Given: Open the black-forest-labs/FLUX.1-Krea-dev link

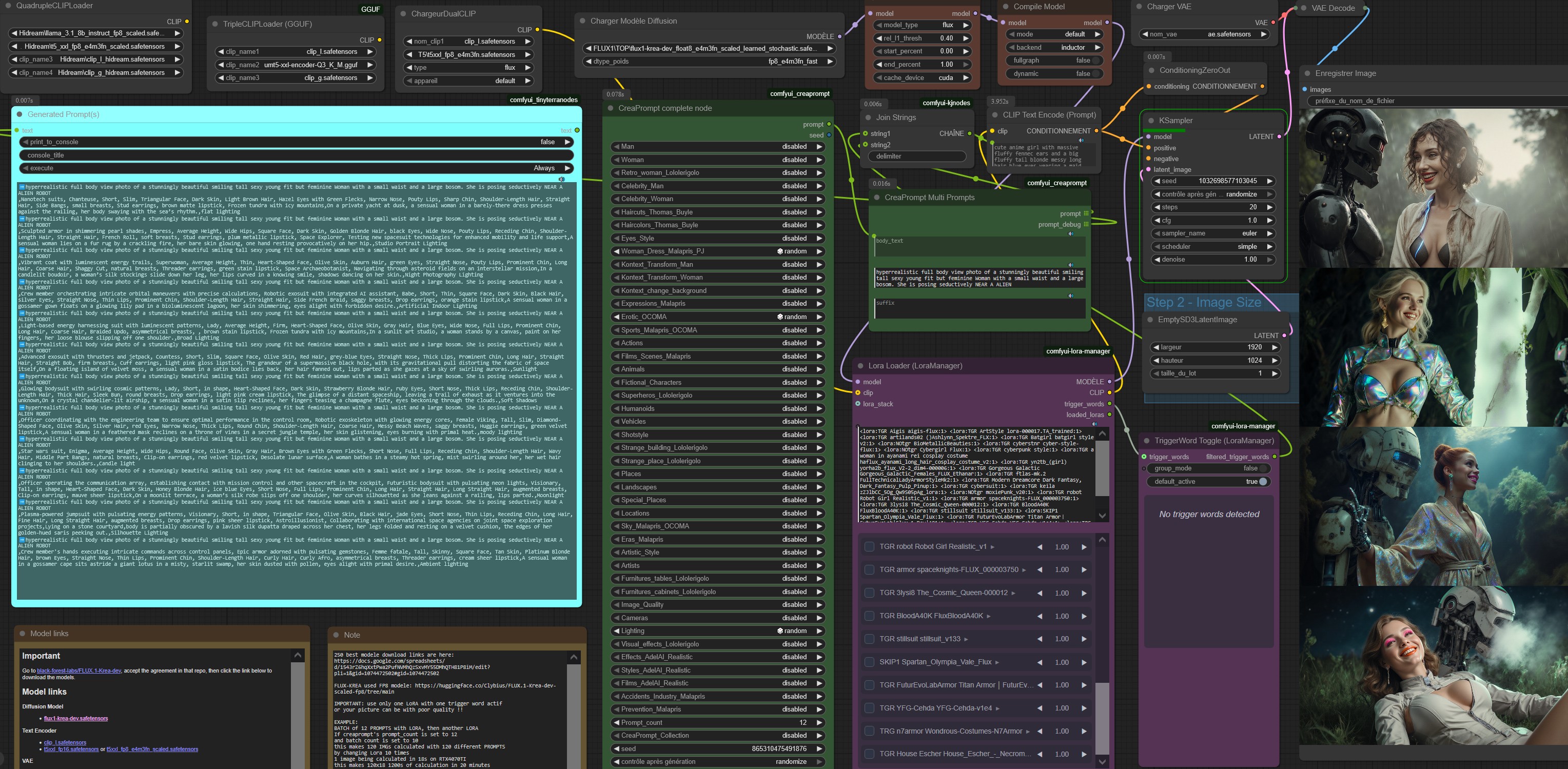Looking at the screenshot, I should point(79,671).
